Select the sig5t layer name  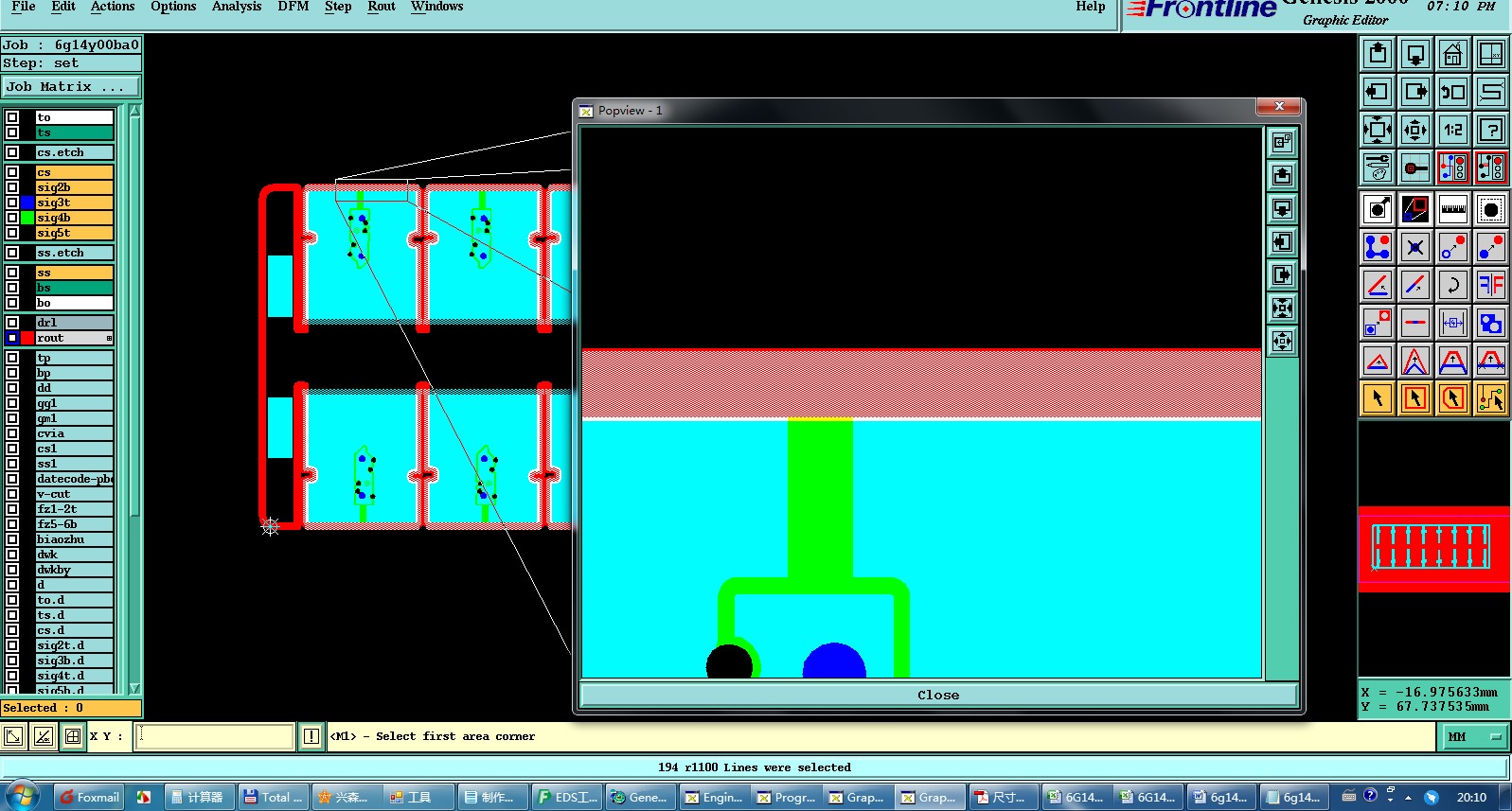pos(74,233)
